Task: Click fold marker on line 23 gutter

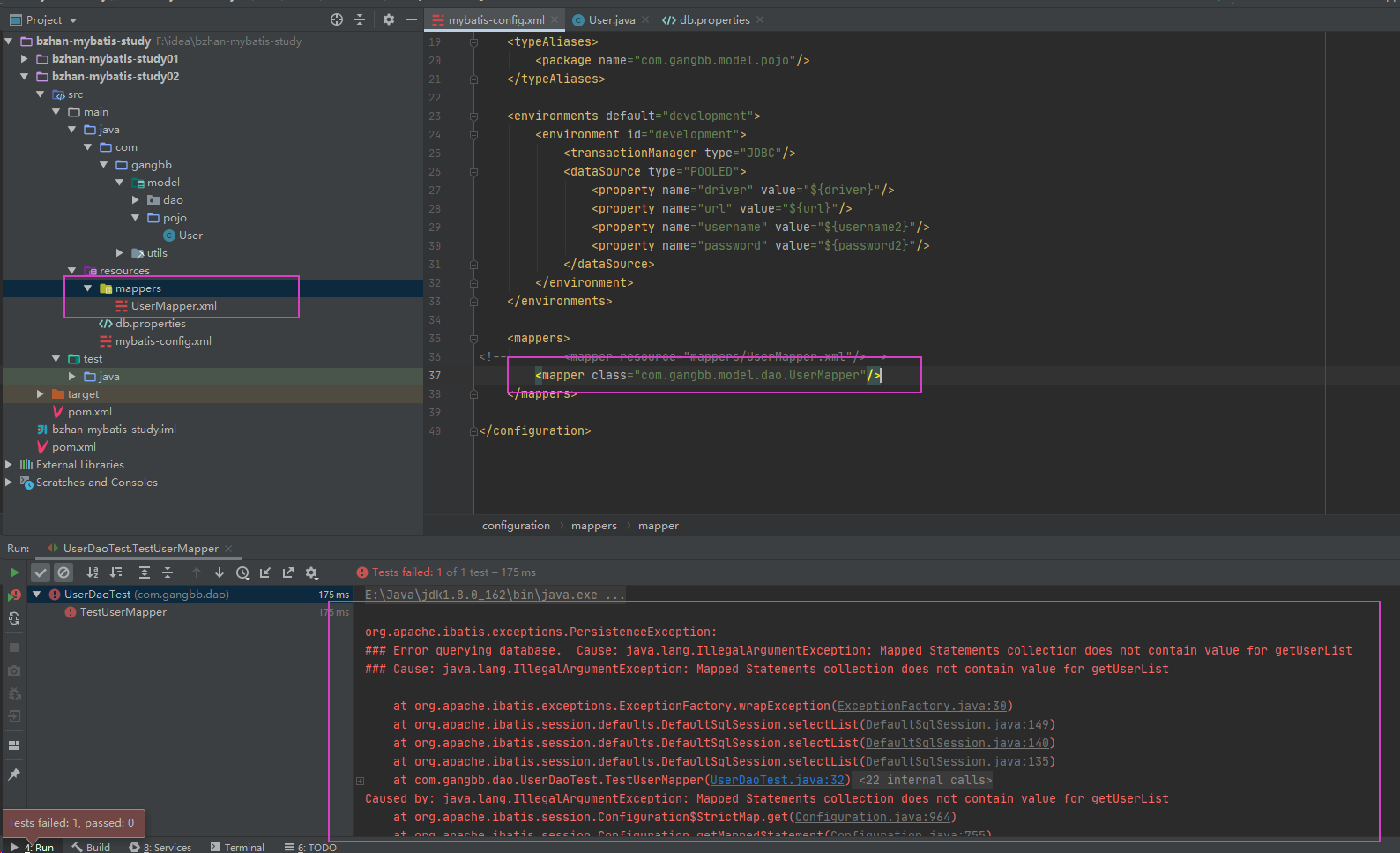Action: pos(473,116)
